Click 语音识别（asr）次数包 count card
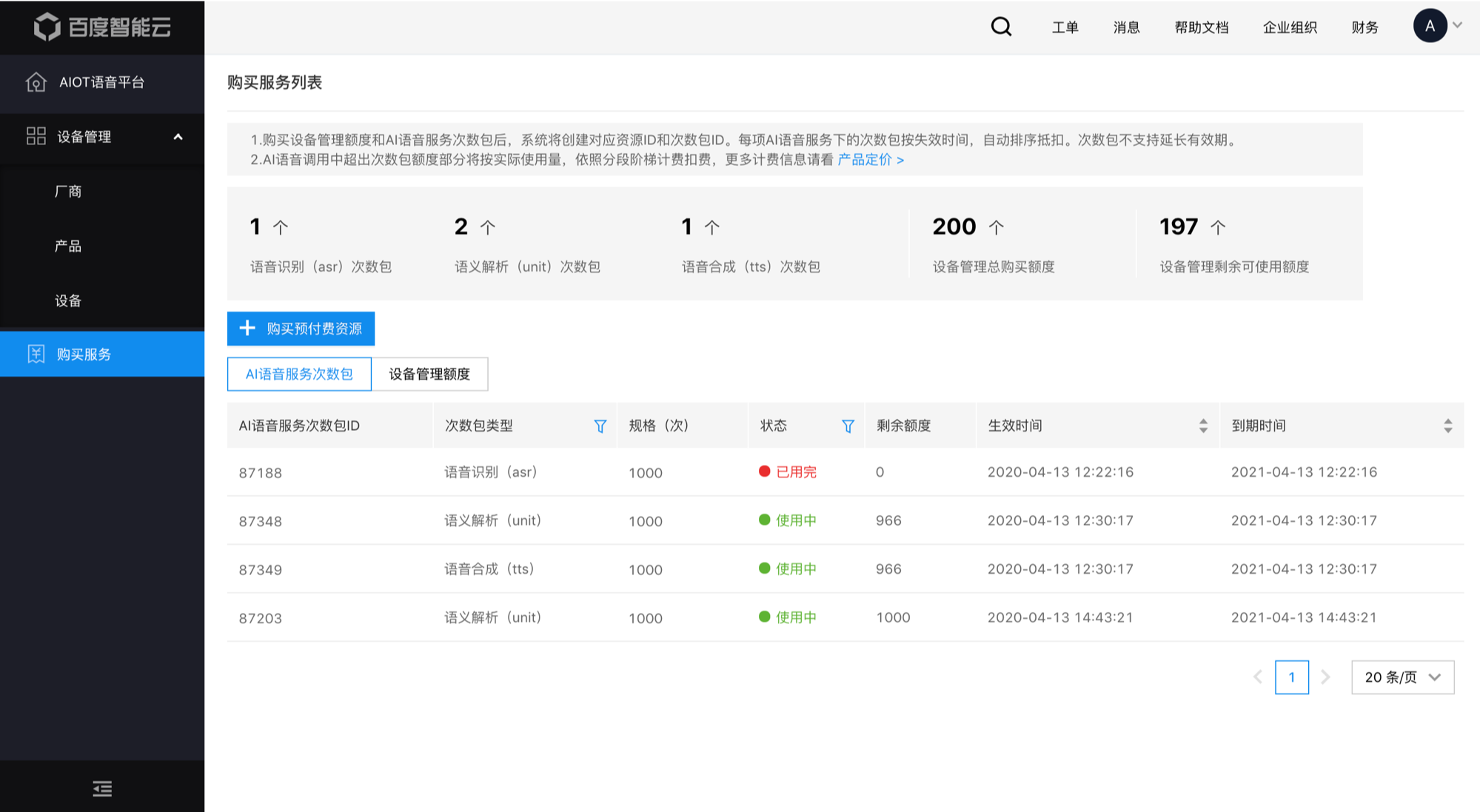Viewport: 1480px width, 812px height. pos(321,244)
